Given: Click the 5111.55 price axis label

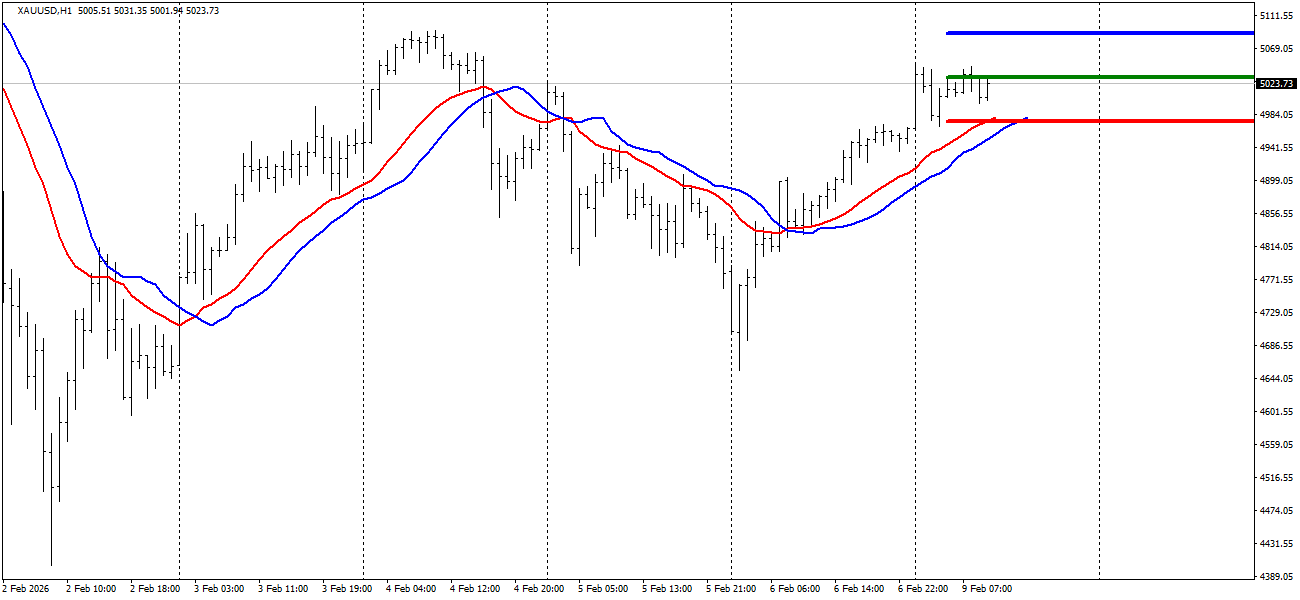Looking at the screenshot, I should pyautogui.click(x=1277, y=16).
